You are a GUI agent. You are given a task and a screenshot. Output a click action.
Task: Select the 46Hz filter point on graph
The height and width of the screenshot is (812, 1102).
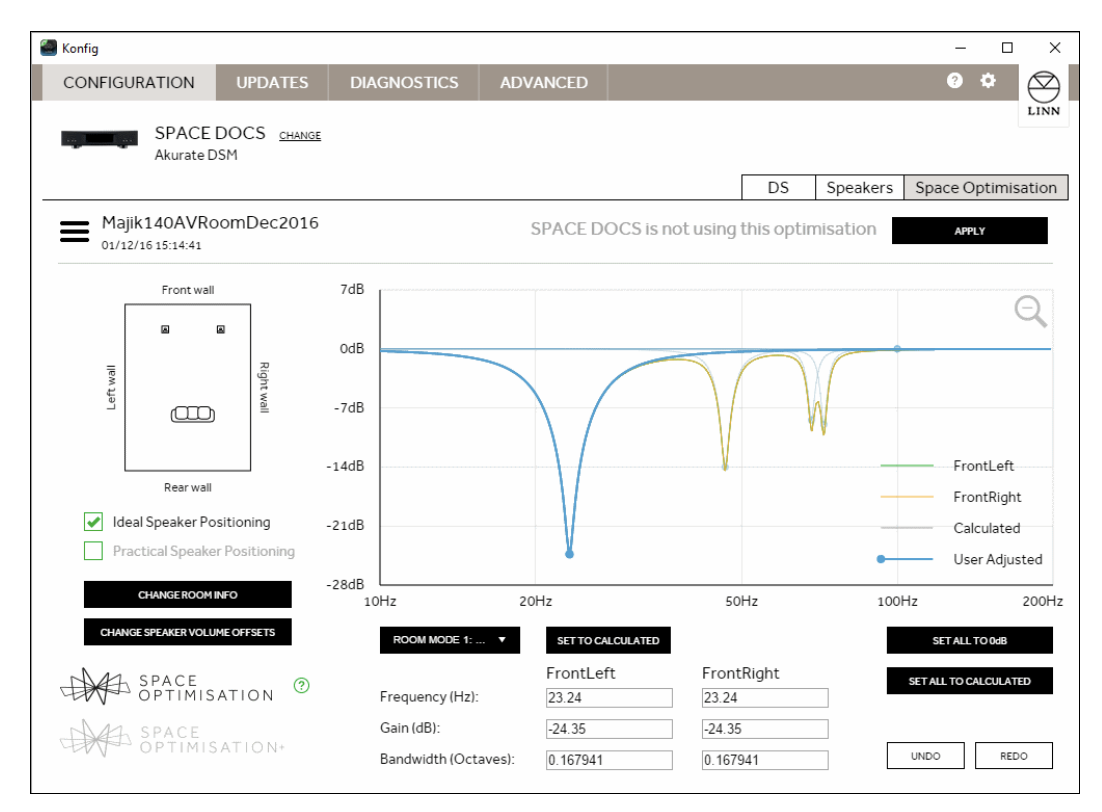click(x=725, y=467)
